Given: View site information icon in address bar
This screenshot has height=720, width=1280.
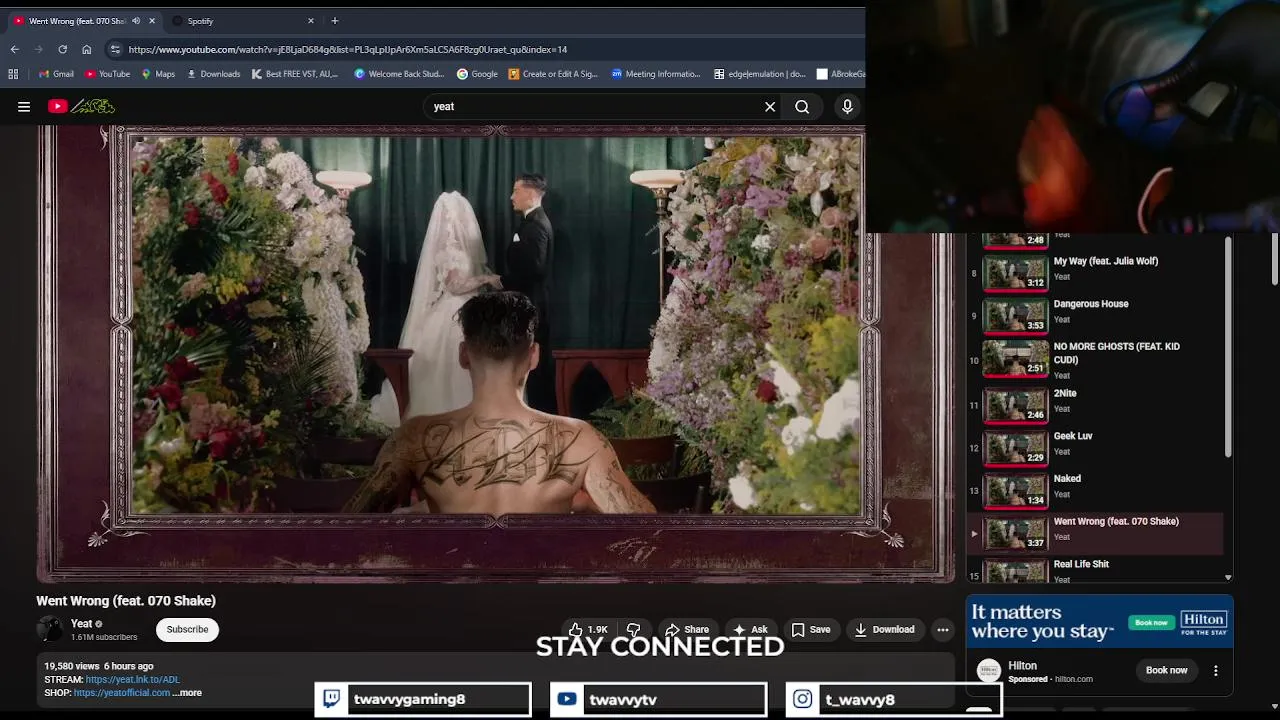Looking at the screenshot, I should (115, 49).
